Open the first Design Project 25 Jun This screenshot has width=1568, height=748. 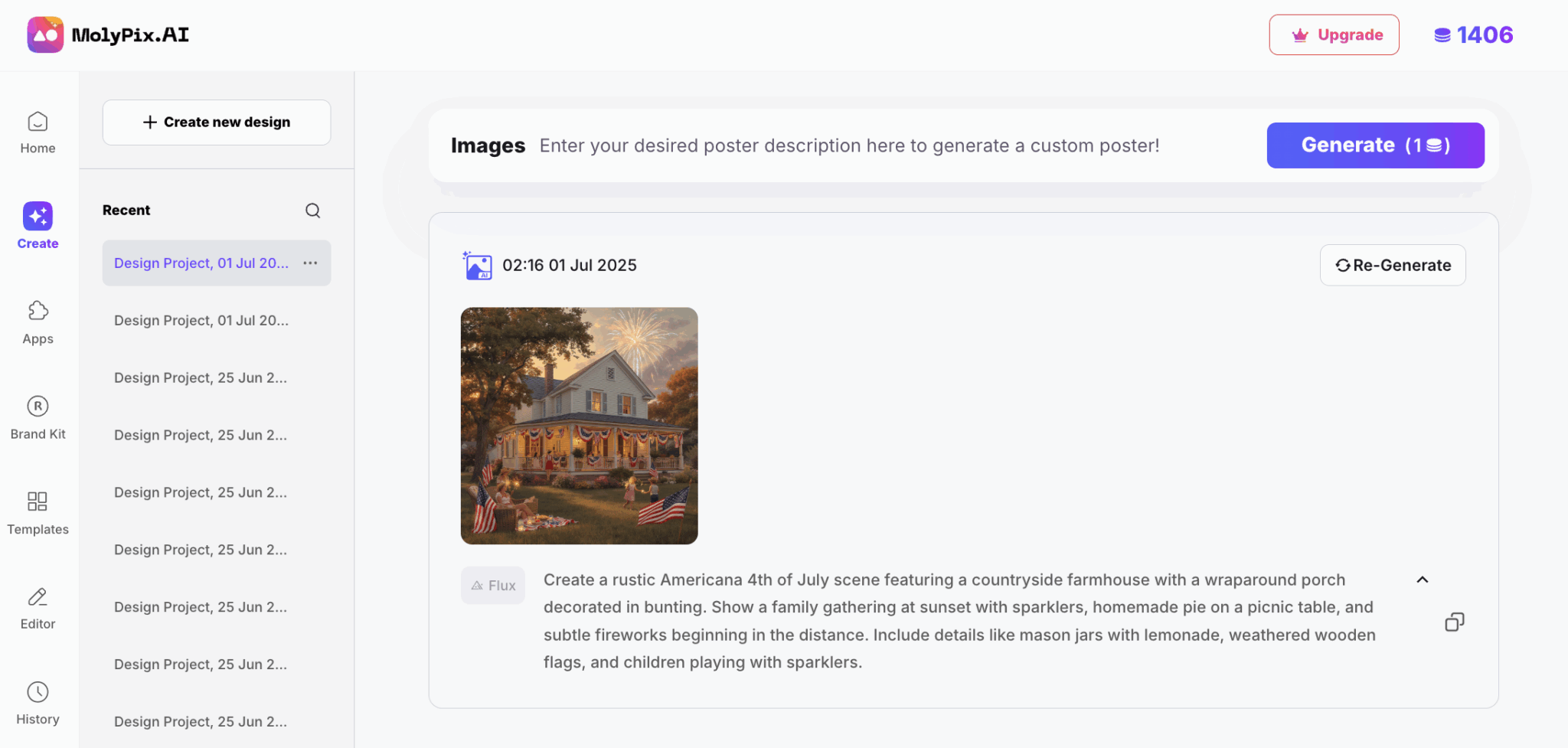201,378
